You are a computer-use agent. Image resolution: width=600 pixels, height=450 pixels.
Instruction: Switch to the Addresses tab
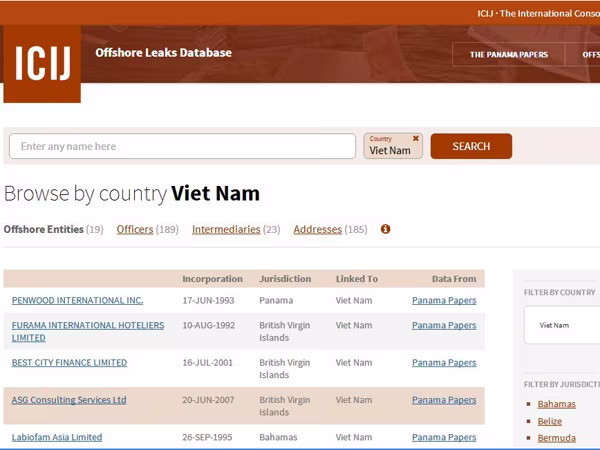[317, 230]
